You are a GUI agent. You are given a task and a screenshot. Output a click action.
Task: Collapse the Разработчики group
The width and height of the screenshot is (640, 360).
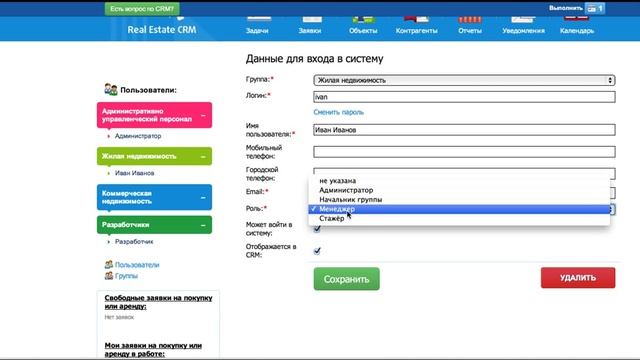pos(203,225)
